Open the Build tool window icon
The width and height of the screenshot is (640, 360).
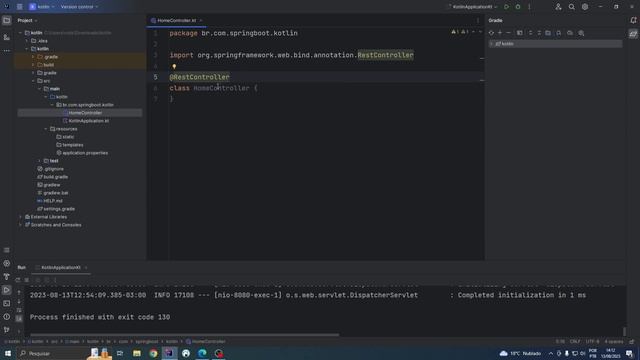coord(7,277)
